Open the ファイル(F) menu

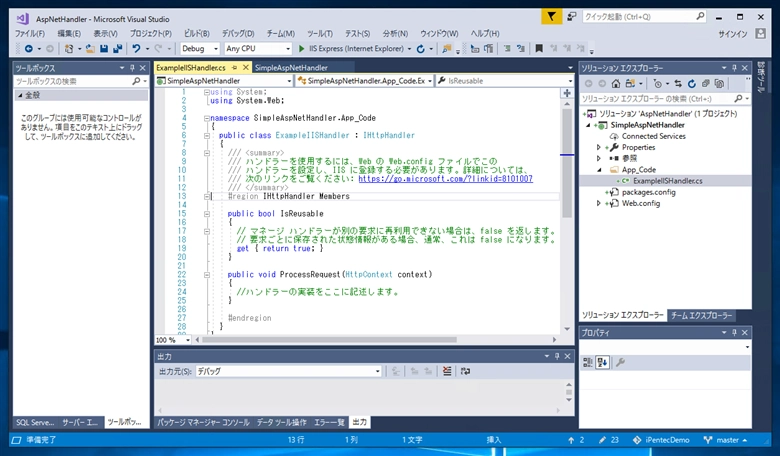(29, 33)
